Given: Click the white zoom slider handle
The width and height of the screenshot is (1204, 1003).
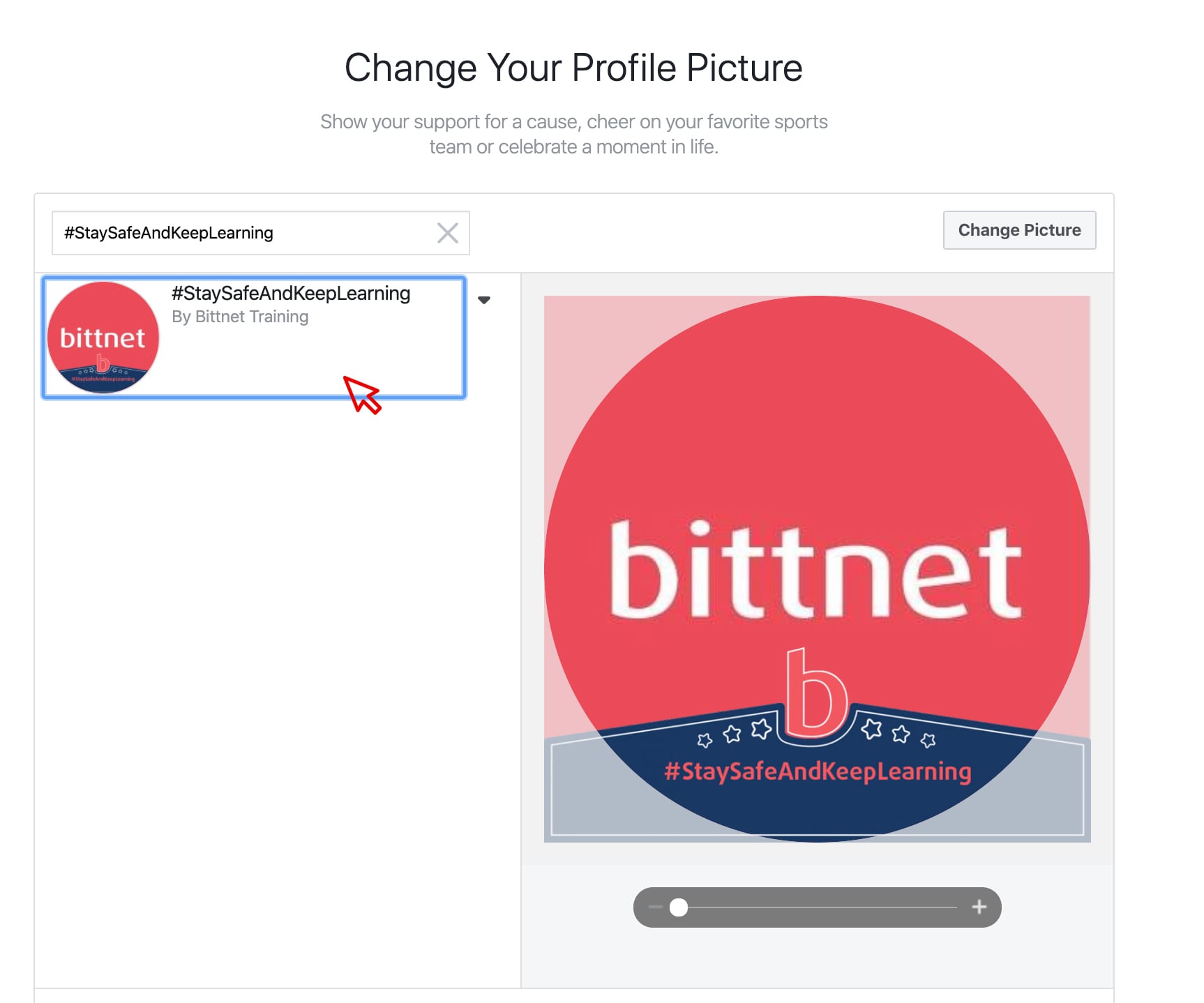Looking at the screenshot, I should tap(679, 907).
